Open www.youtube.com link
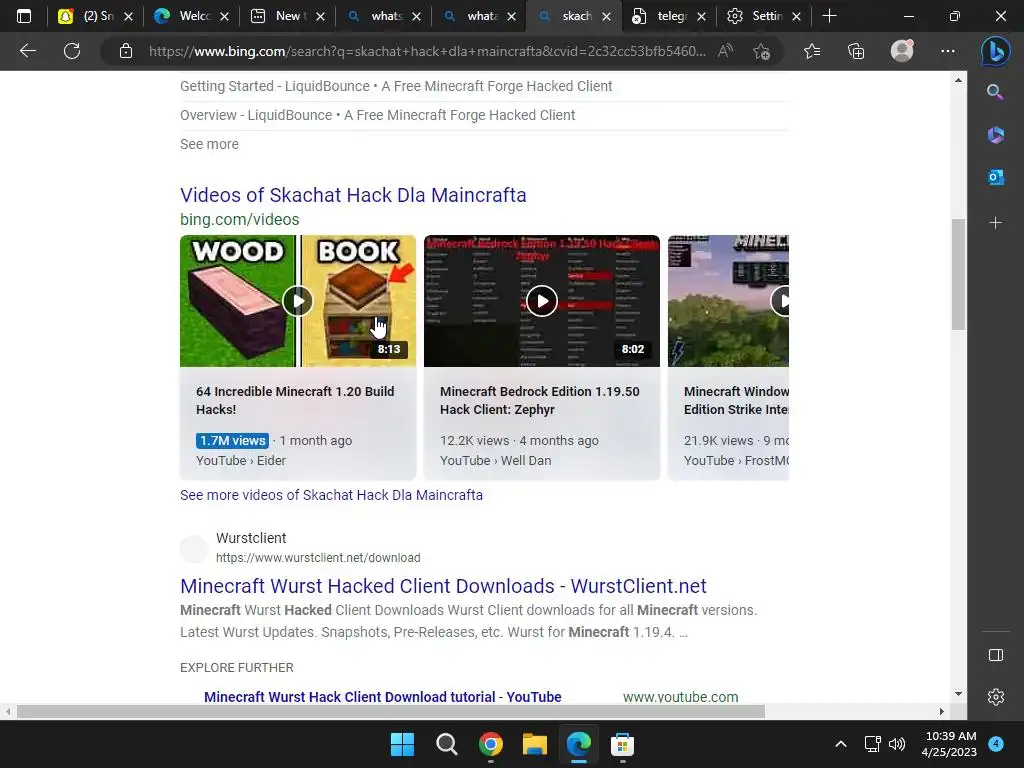 click(x=680, y=697)
